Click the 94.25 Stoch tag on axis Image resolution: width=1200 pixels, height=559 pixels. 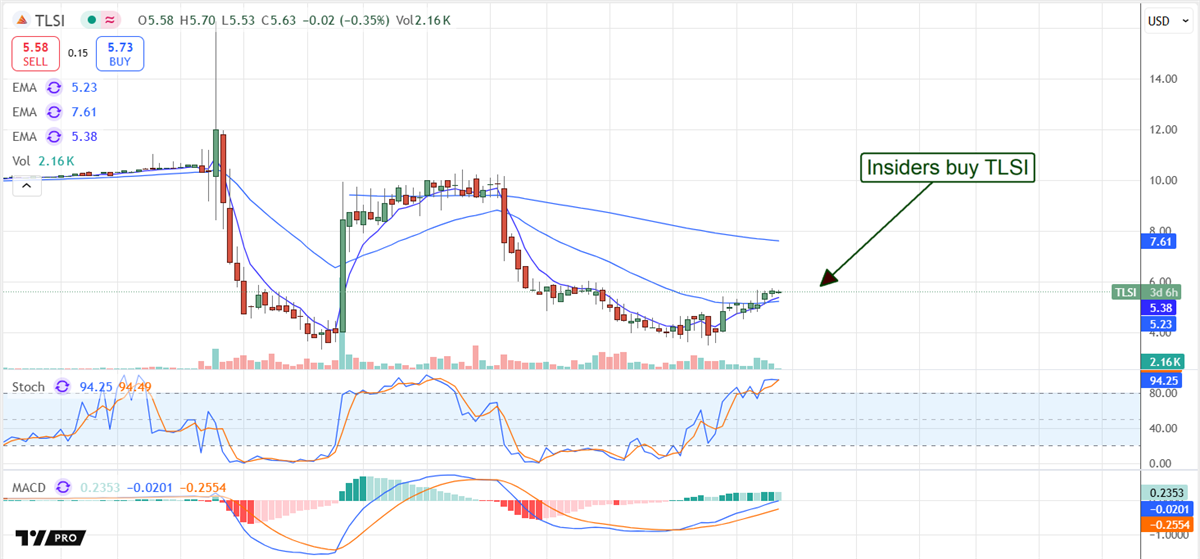click(x=1160, y=380)
